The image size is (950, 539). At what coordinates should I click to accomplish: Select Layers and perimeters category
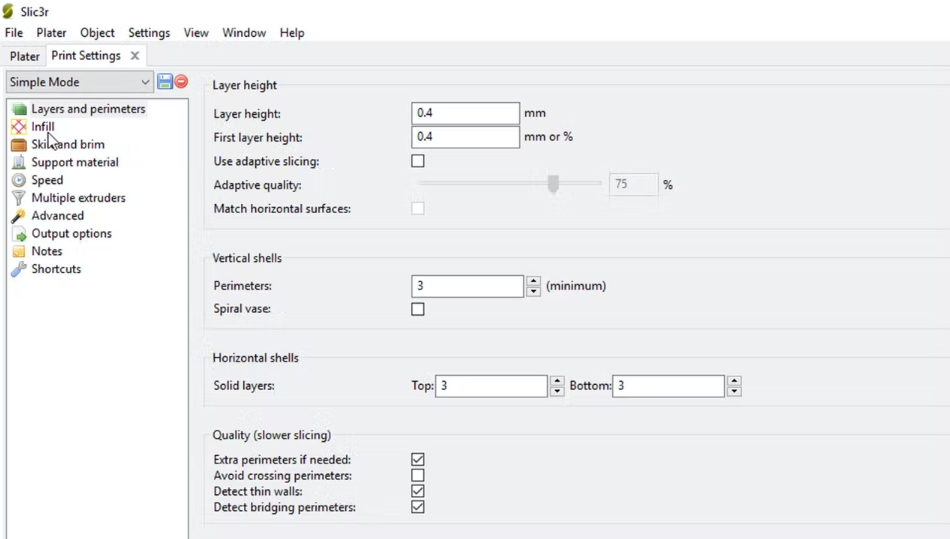(88, 109)
